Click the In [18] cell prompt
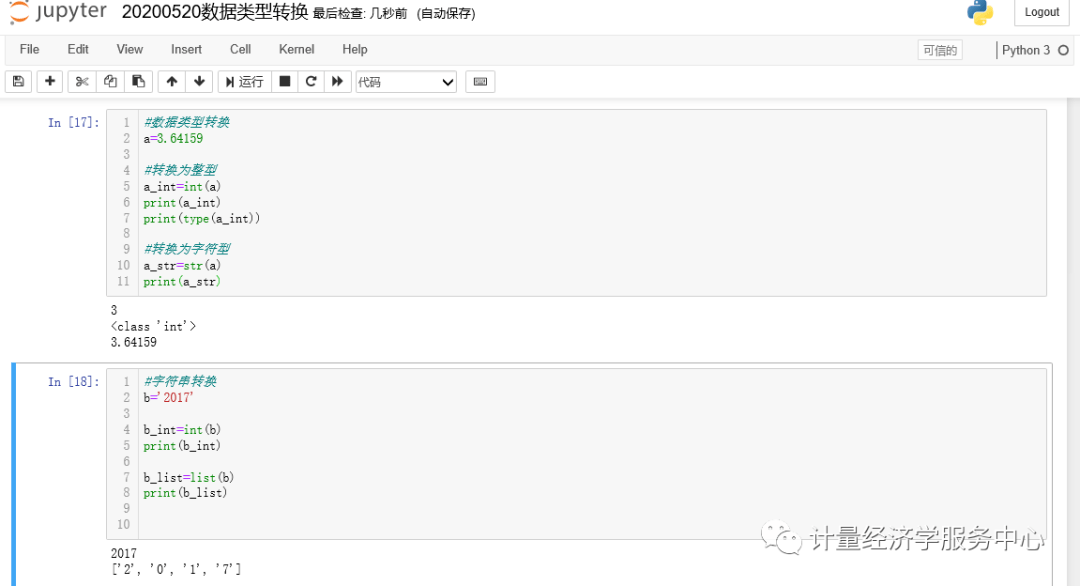 tap(73, 381)
